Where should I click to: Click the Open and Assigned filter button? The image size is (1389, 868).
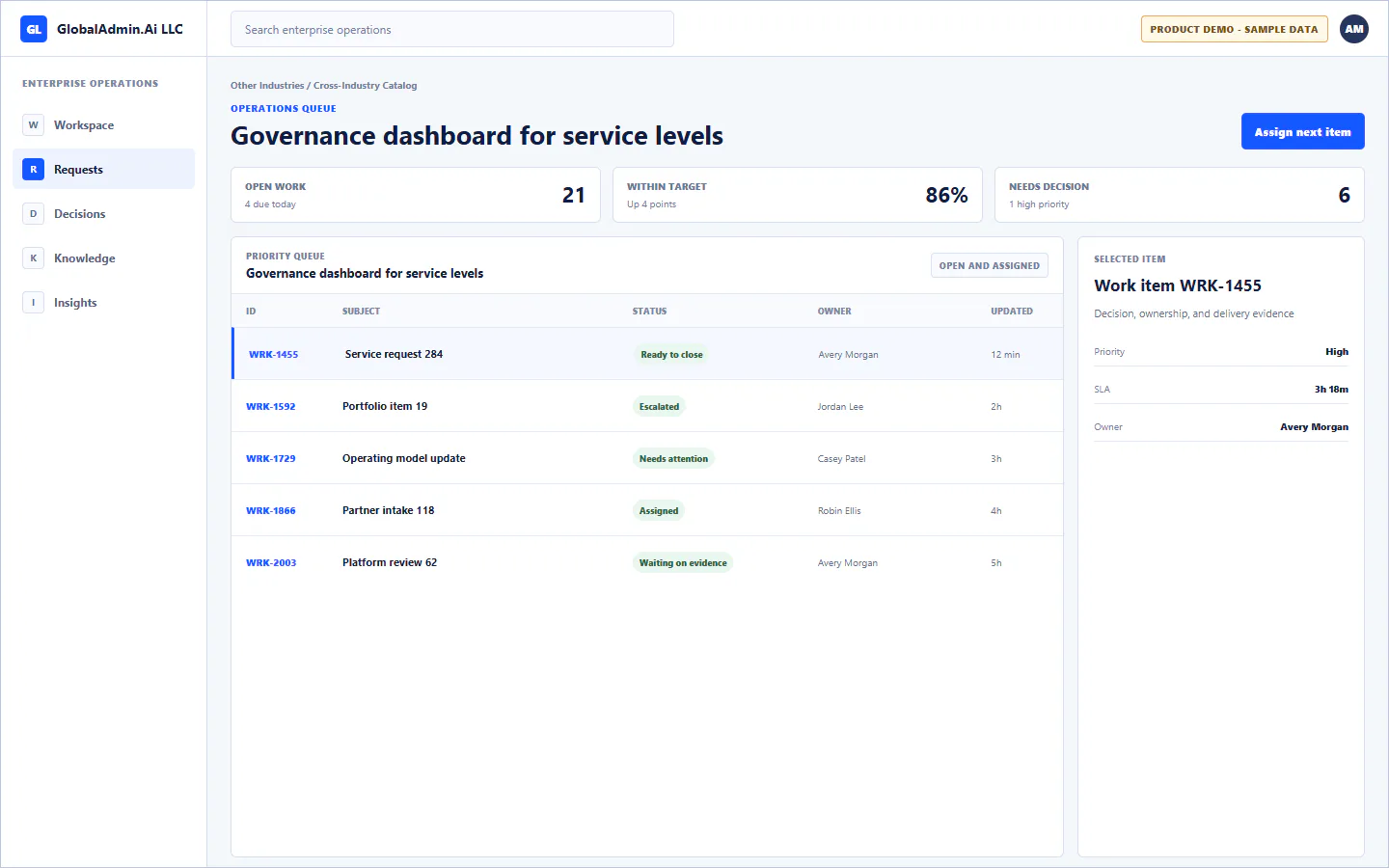989,266
